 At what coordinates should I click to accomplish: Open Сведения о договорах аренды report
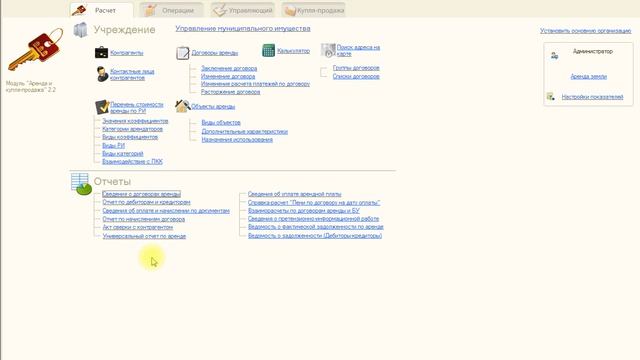(141, 194)
